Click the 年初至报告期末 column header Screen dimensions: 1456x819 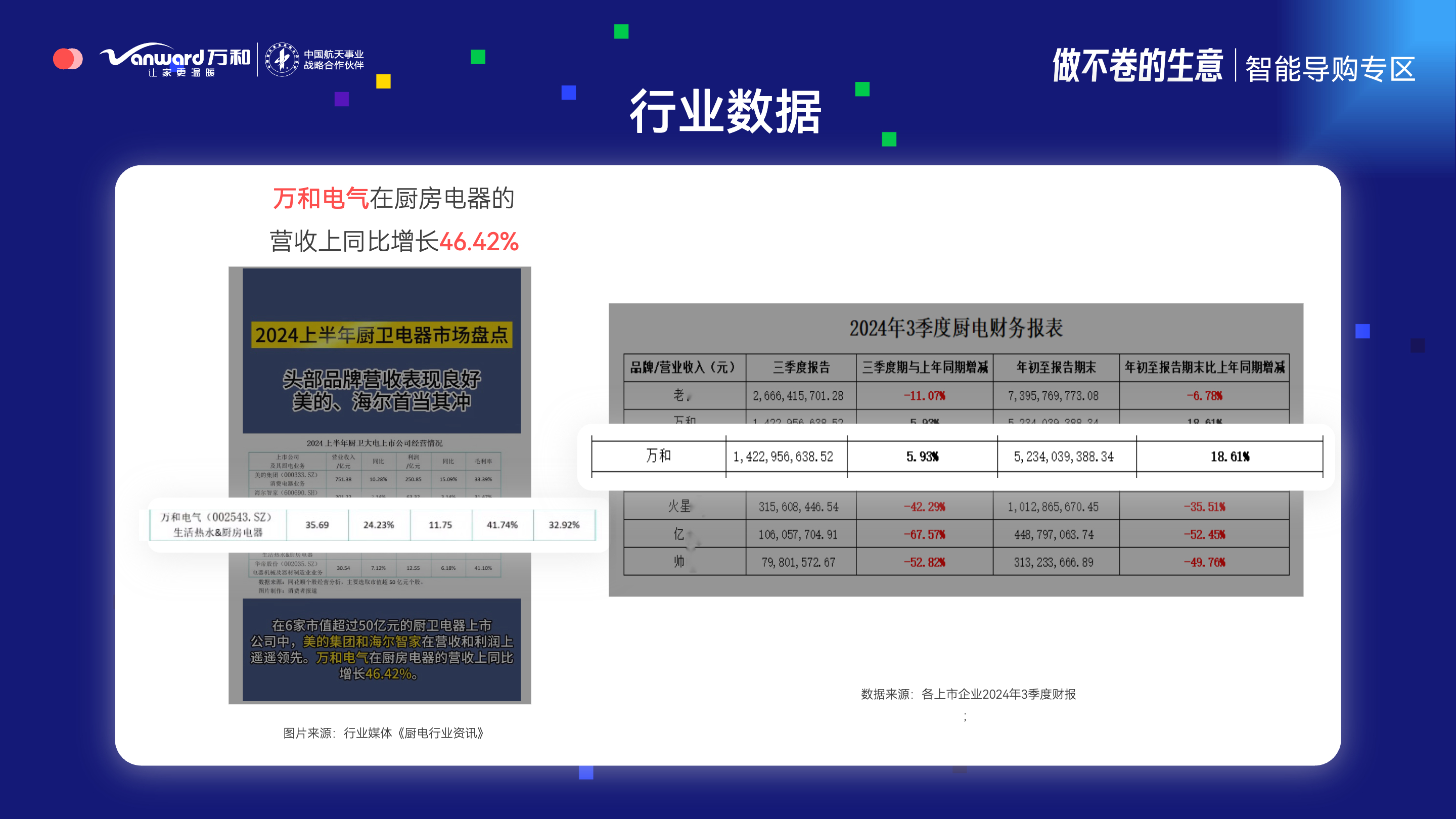[x=1056, y=368]
